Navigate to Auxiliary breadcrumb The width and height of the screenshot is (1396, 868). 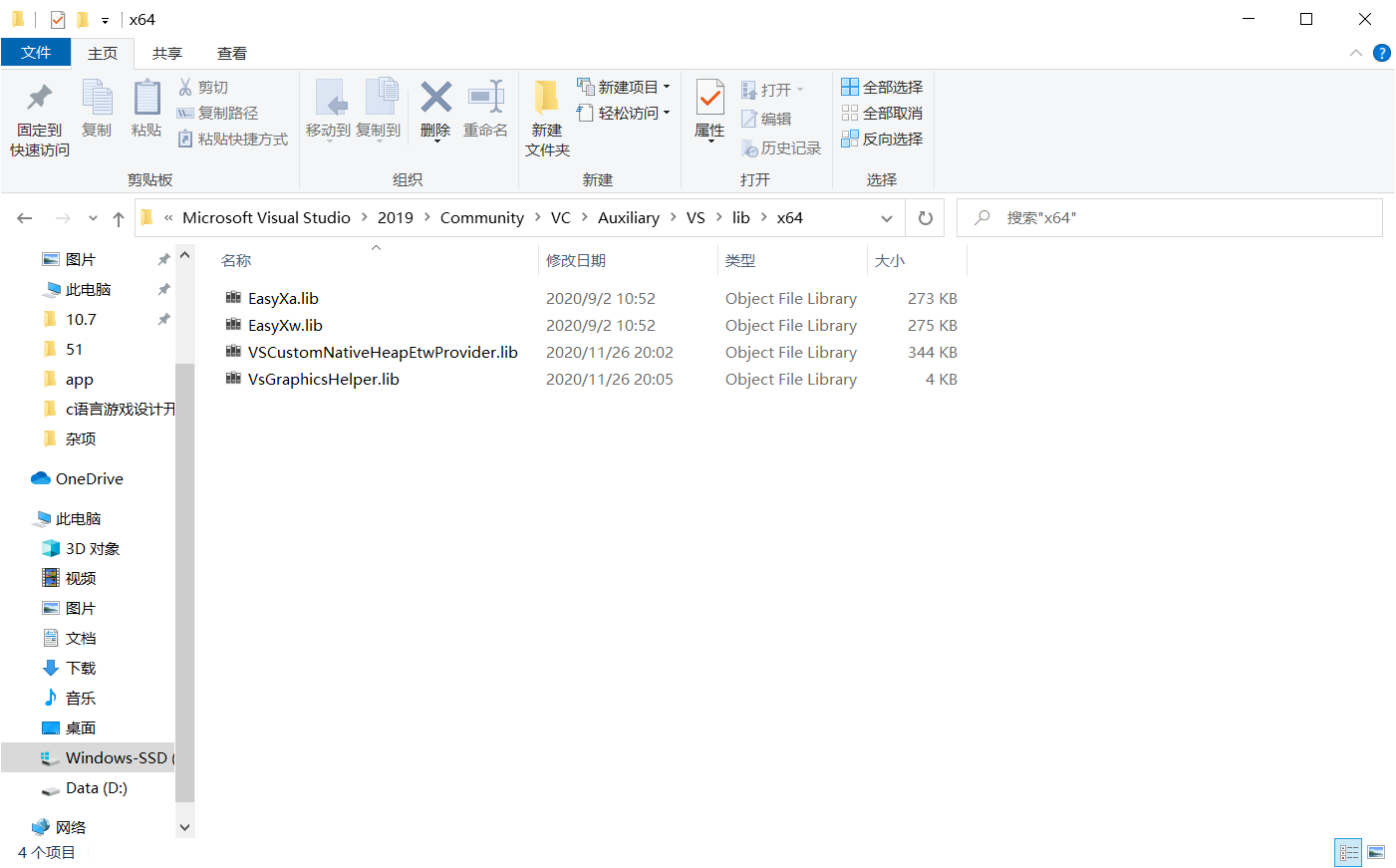click(629, 218)
